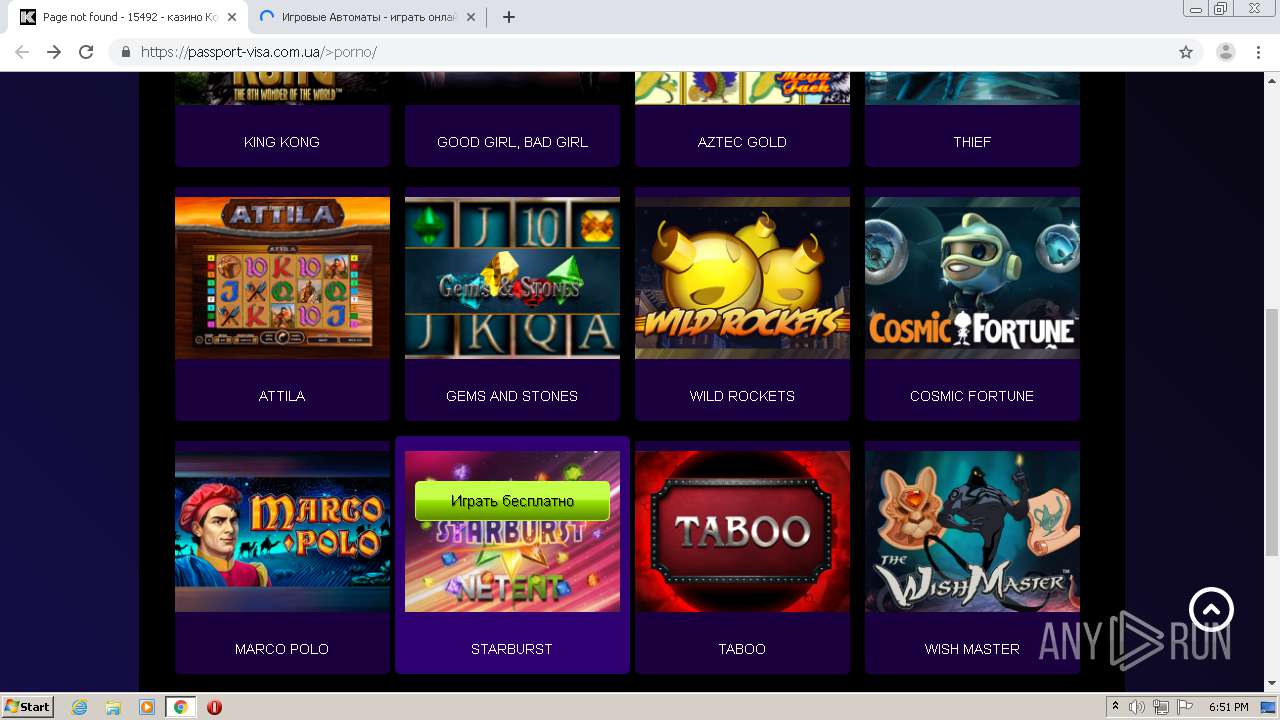Reload the current page
Image resolution: width=1280 pixels, height=720 pixels.
coord(86,52)
